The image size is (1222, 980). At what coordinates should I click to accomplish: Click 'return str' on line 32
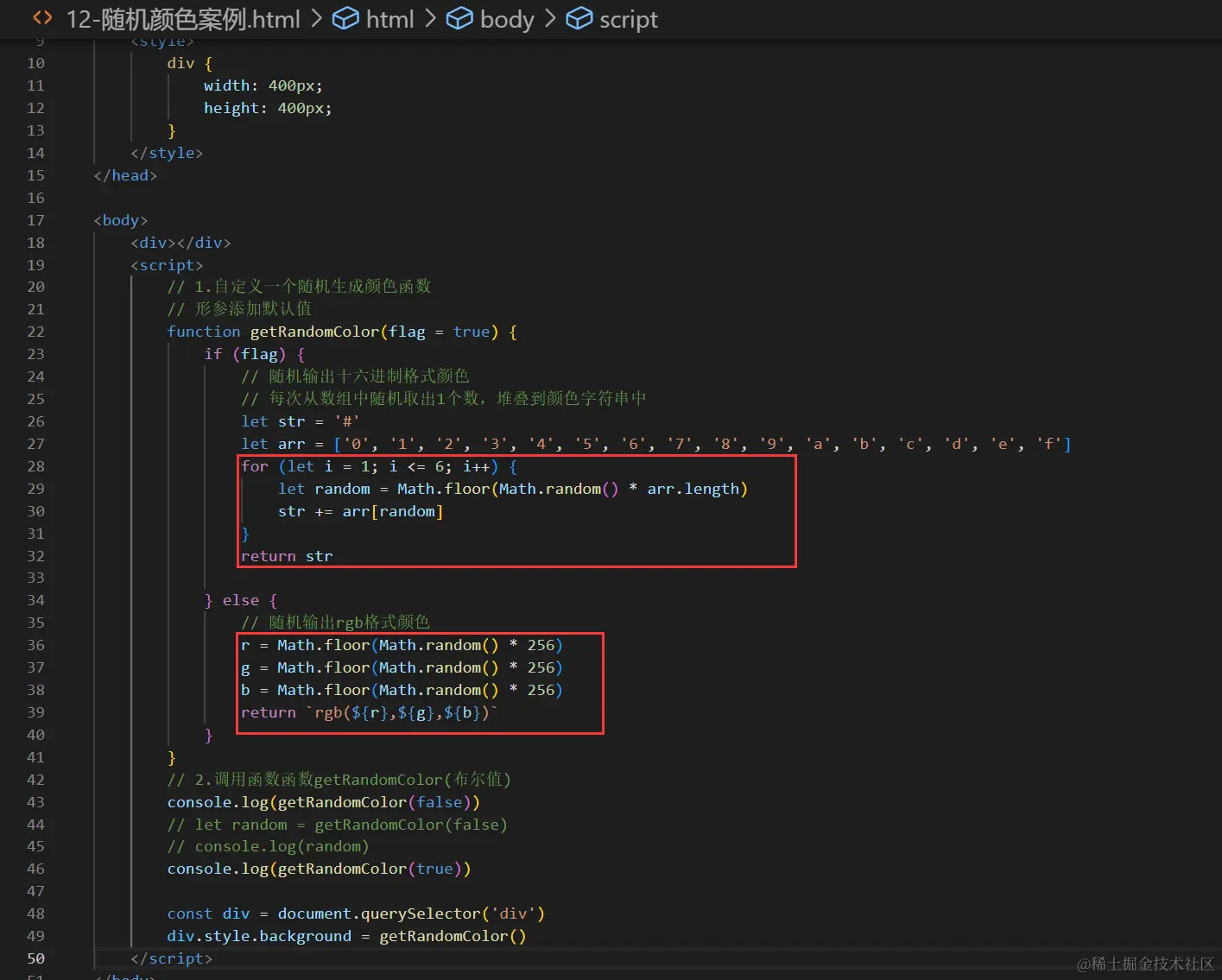(287, 556)
